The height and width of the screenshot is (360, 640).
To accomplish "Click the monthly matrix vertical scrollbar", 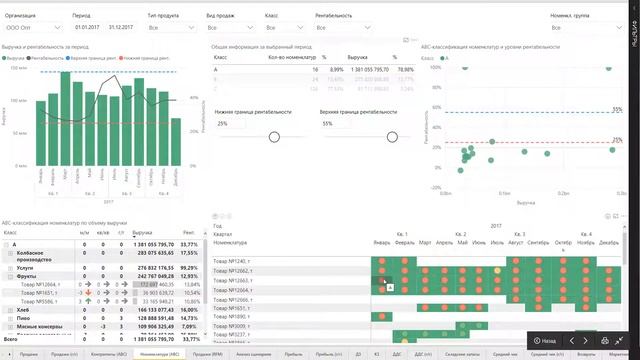I will (624, 248).
